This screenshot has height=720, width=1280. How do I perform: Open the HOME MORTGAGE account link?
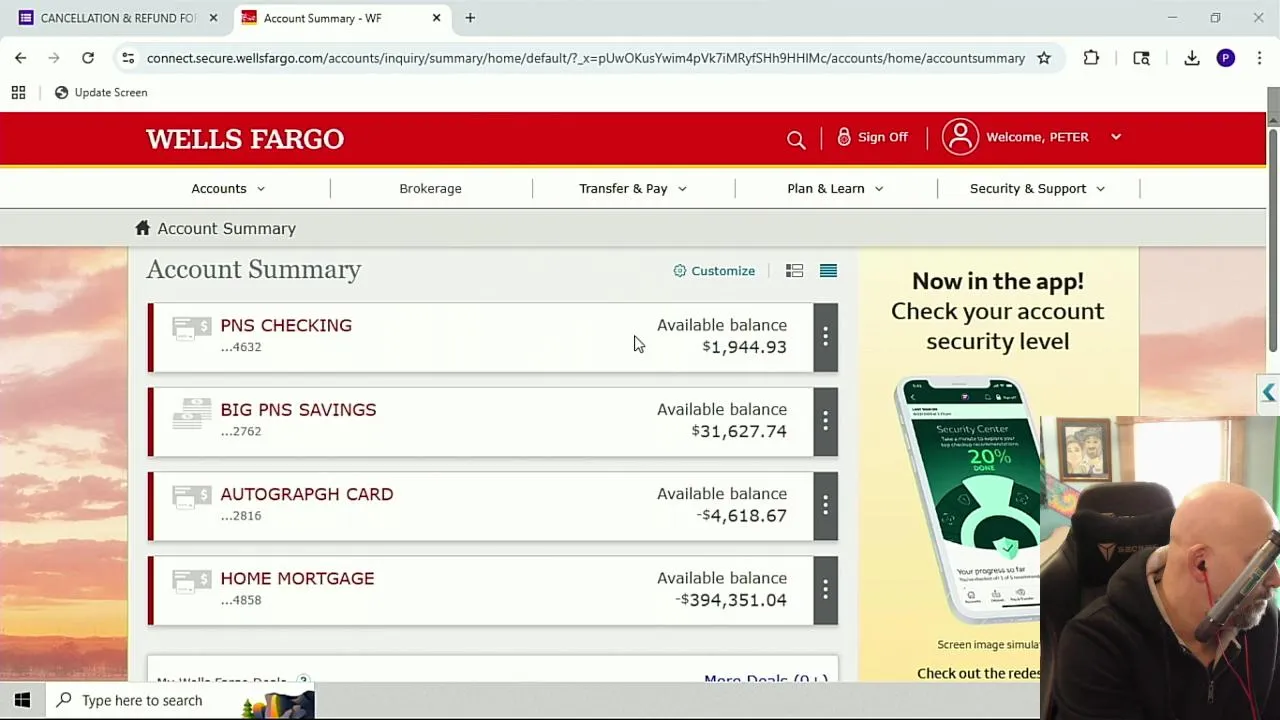(x=297, y=579)
